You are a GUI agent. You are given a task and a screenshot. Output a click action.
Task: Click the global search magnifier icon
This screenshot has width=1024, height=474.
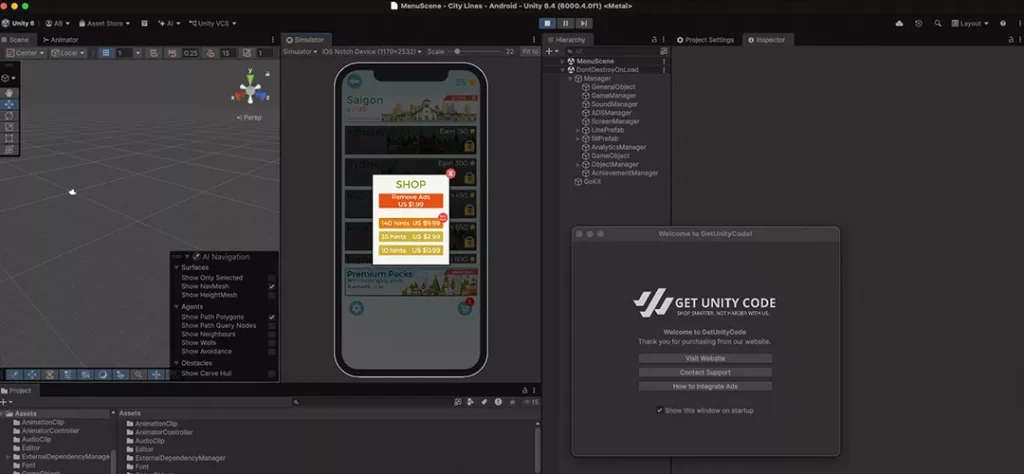938,24
